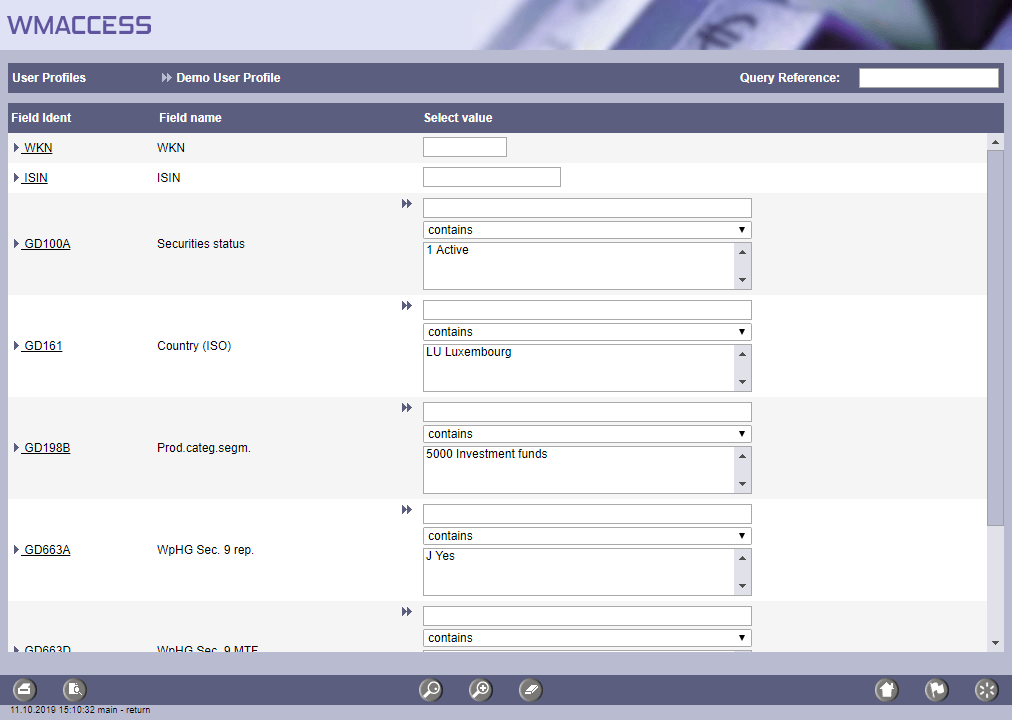Open the contains dropdown for WpHG Sec. 9 rep.
The image size is (1012, 720).
click(x=587, y=535)
